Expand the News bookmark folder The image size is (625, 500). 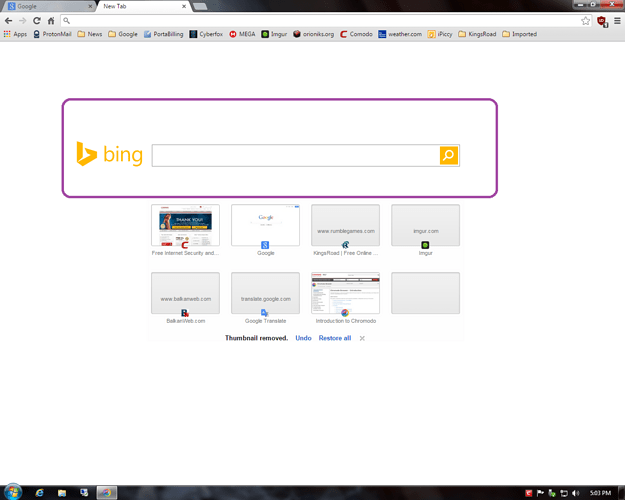90,34
